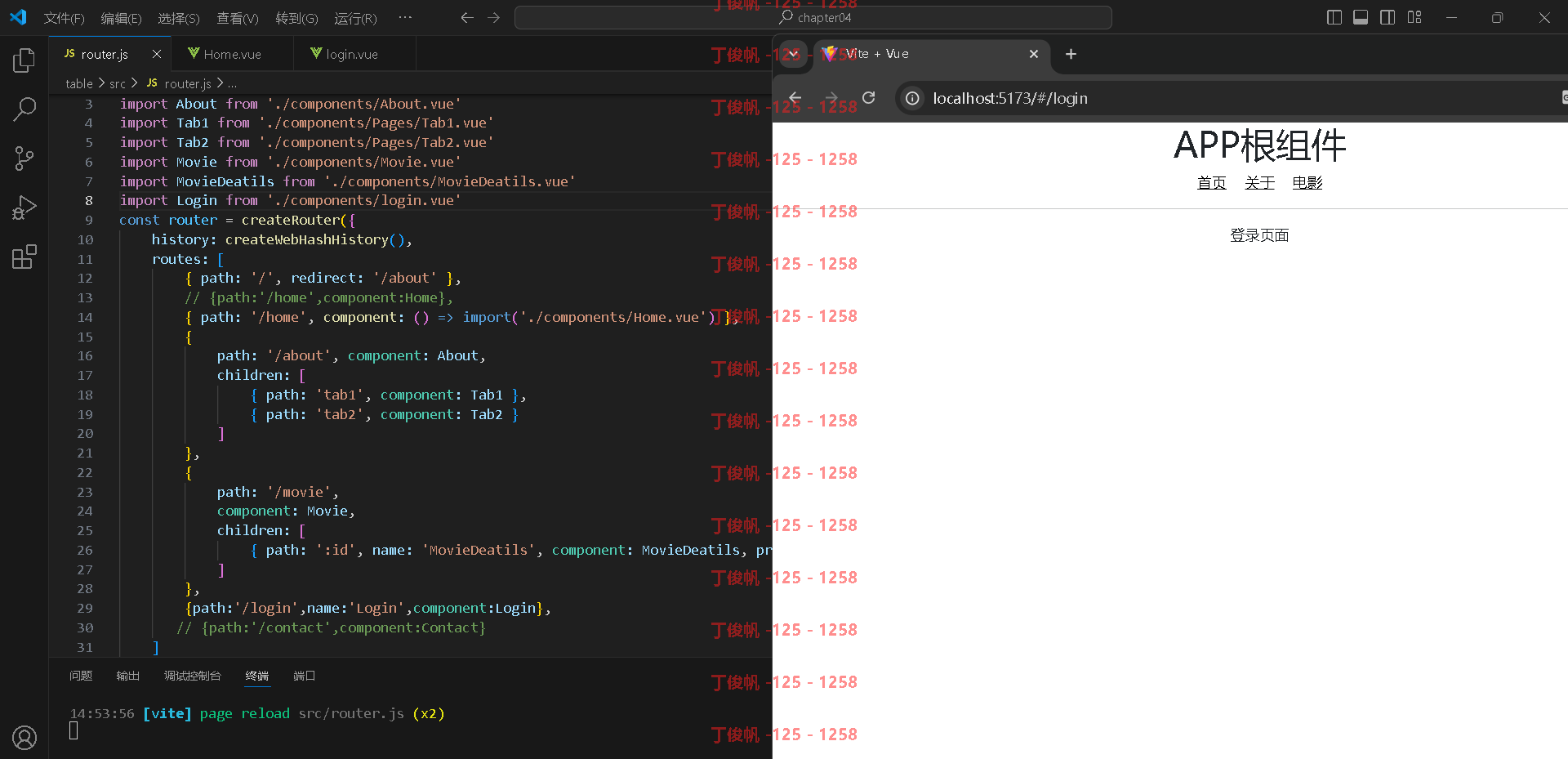
Task: Open the customize layout icon
Action: click(1414, 17)
